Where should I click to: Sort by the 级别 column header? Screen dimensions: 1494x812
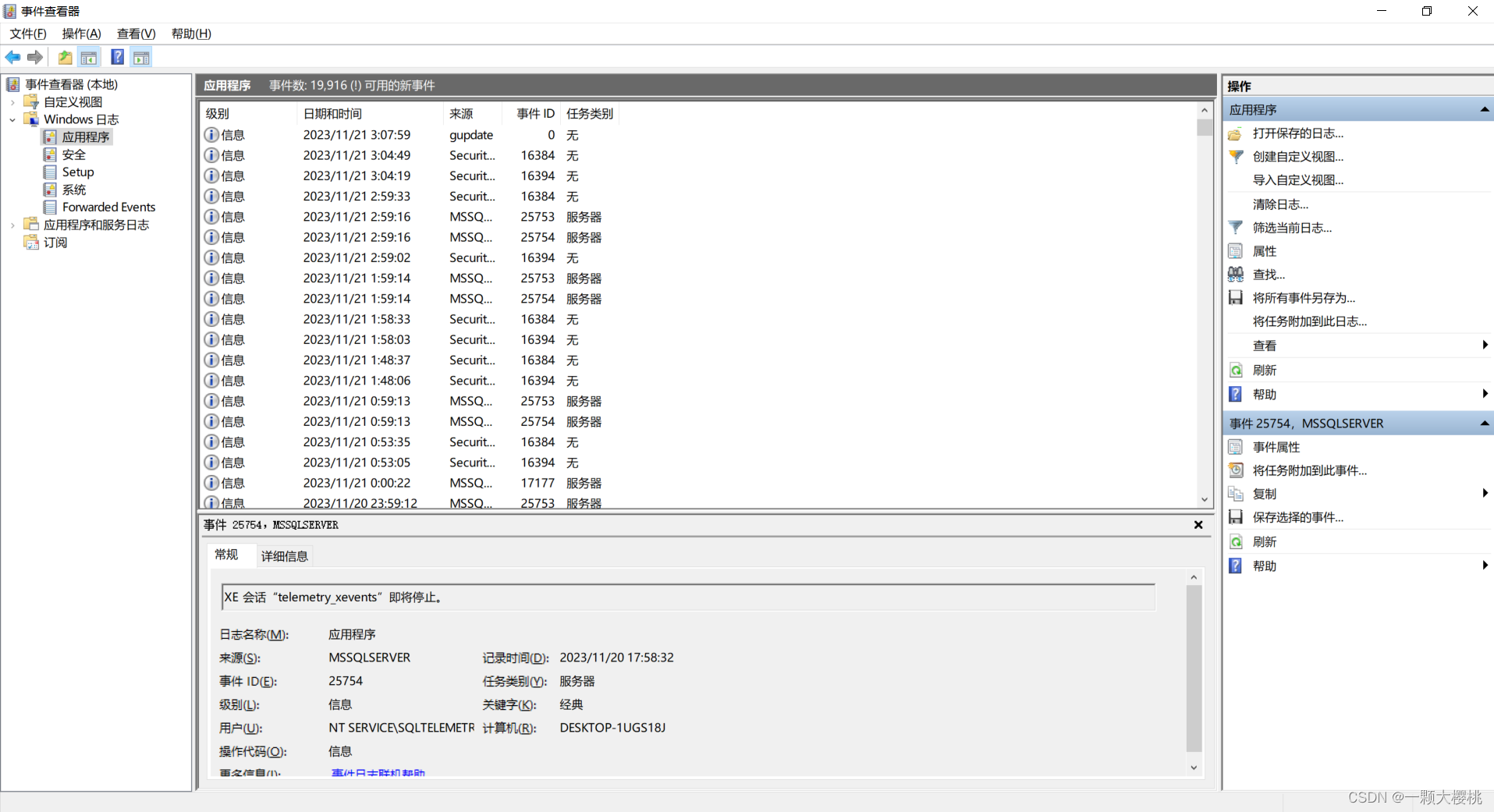pyautogui.click(x=249, y=114)
